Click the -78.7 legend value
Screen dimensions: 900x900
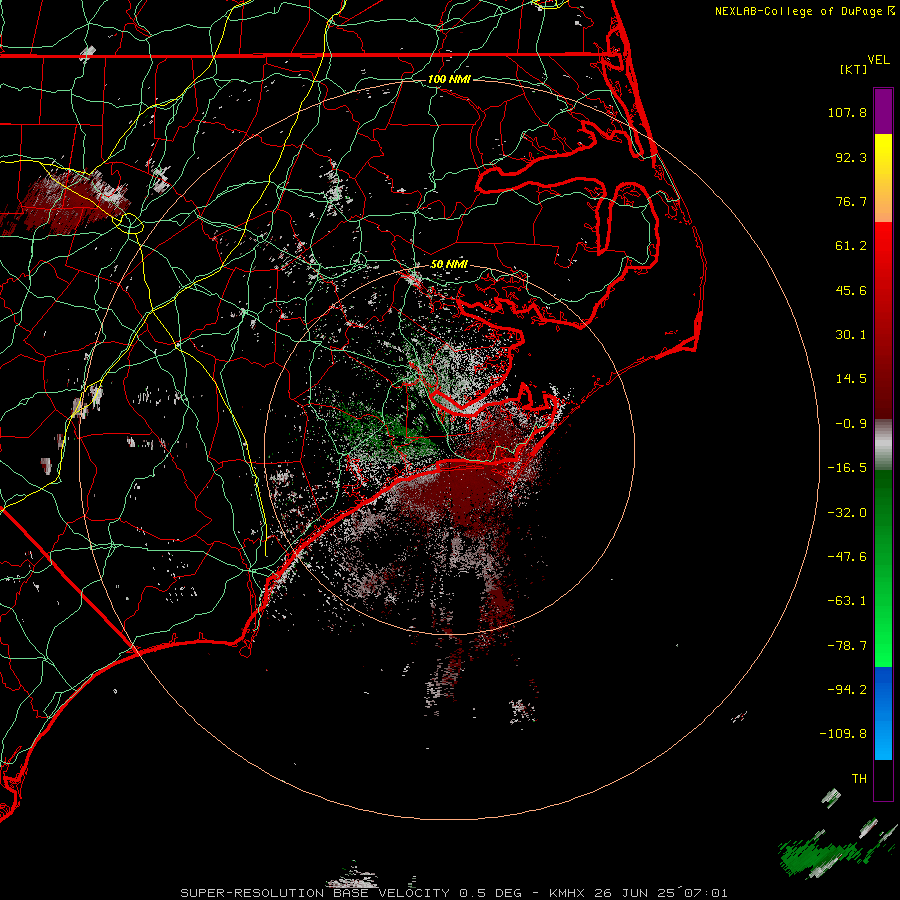[x=847, y=646]
